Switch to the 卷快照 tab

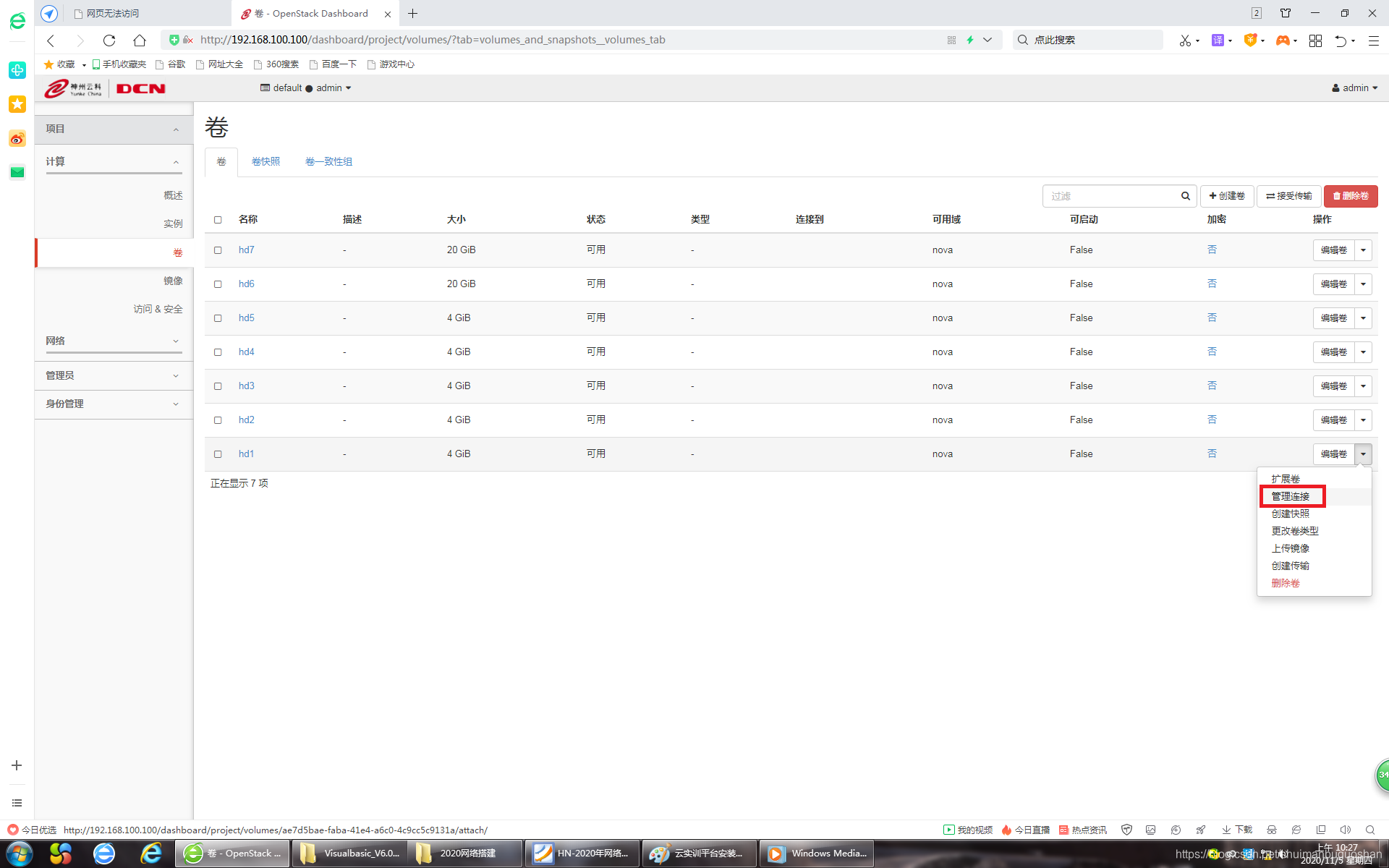tap(266, 161)
